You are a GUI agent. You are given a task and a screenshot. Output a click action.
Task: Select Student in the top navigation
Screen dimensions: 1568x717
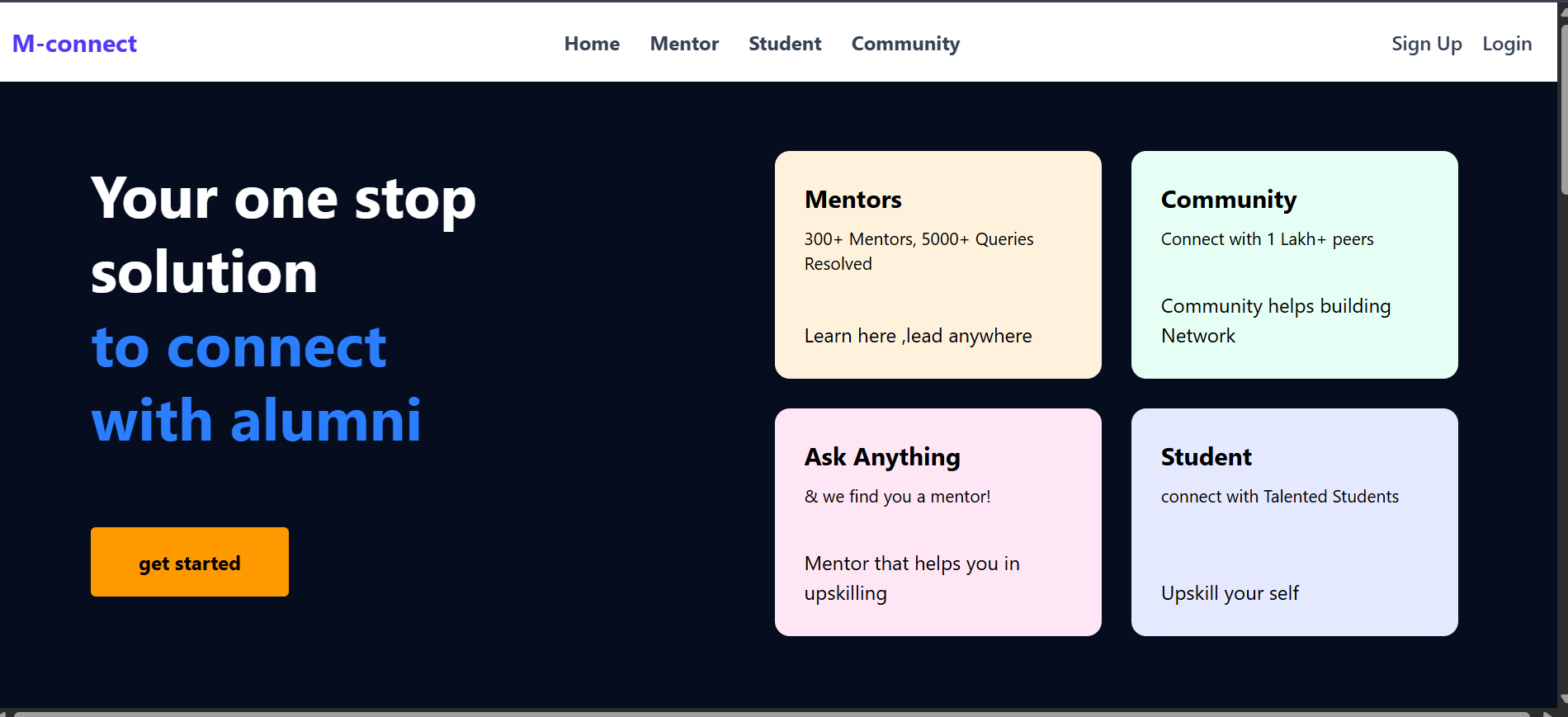(785, 44)
